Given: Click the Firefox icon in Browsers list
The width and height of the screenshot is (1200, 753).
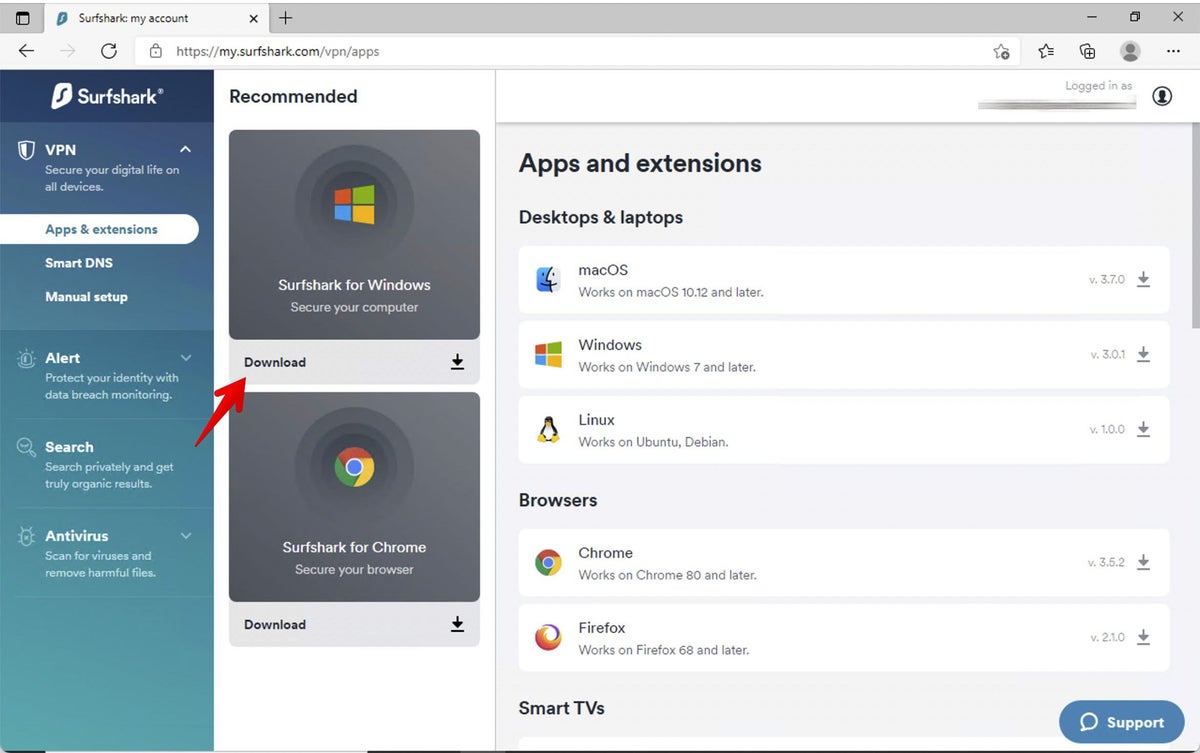Looking at the screenshot, I should 548,638.
